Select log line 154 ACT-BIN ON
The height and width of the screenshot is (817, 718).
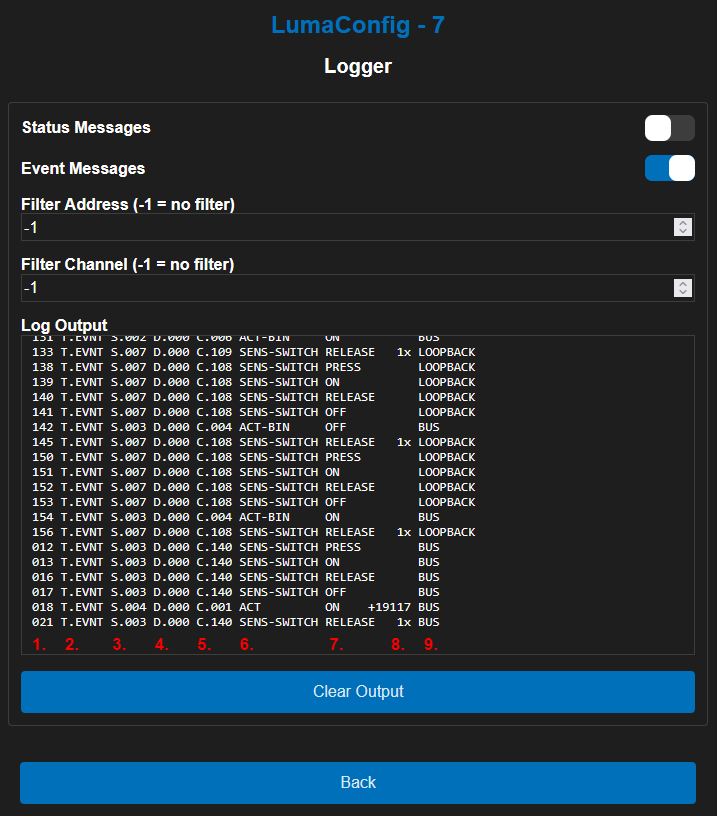236,517
